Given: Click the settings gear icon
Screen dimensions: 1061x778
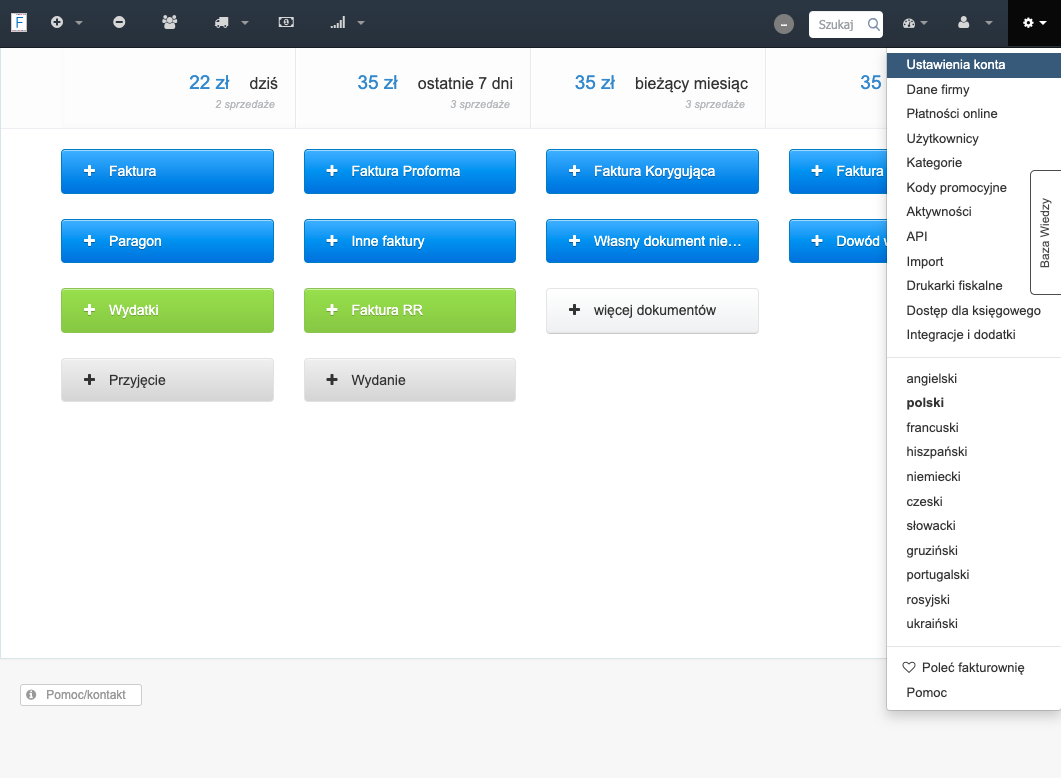Looking at the screenshot, I should 1028,23.
